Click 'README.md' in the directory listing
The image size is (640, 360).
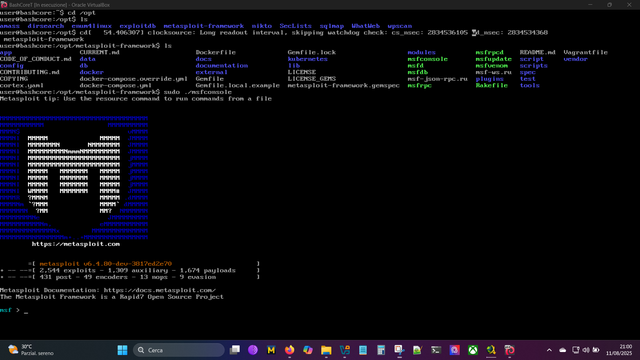538,52
